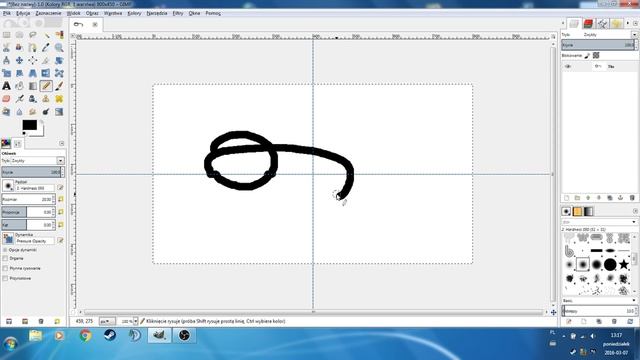Select the Perspective tool
The width and height of the screenshot is (640, 360).
tap(33, 73)
